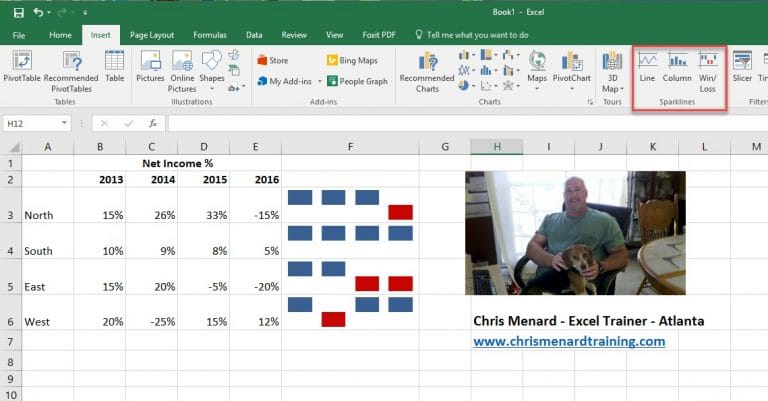
Task: Select the -25% cell for West 2014
Action: click(x=151, y=312)
